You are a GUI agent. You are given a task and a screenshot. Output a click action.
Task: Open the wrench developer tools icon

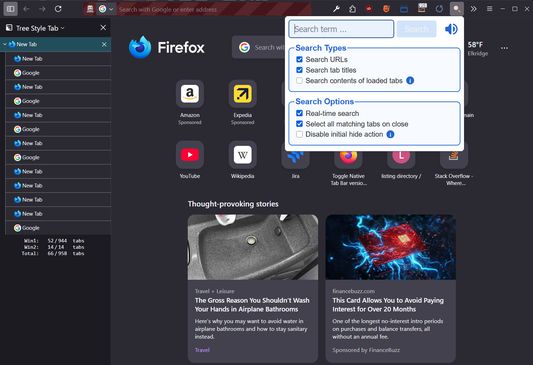337,9
